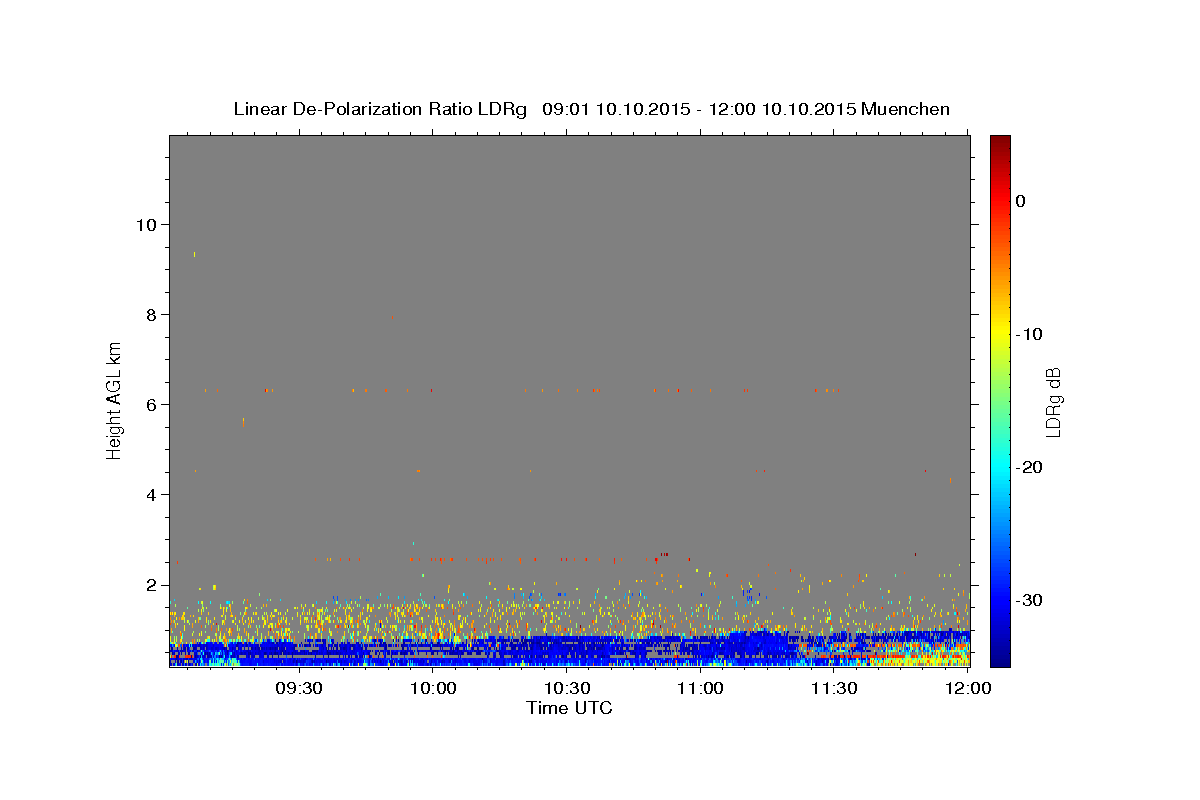
Task: Click the 11:00 time tick label
Action: tap(700, 688)
